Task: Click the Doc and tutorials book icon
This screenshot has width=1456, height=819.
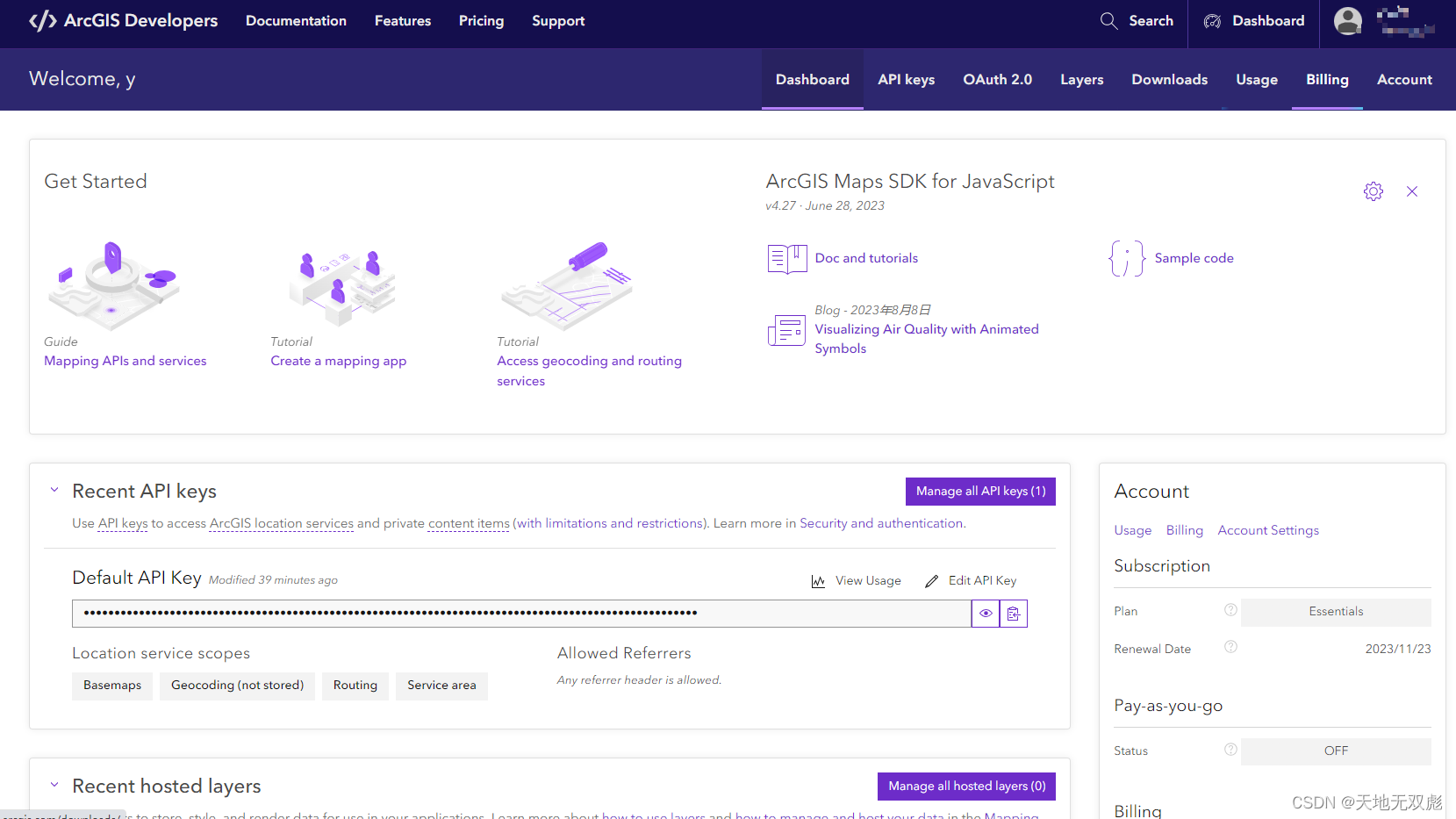Action: pos(785,257)
